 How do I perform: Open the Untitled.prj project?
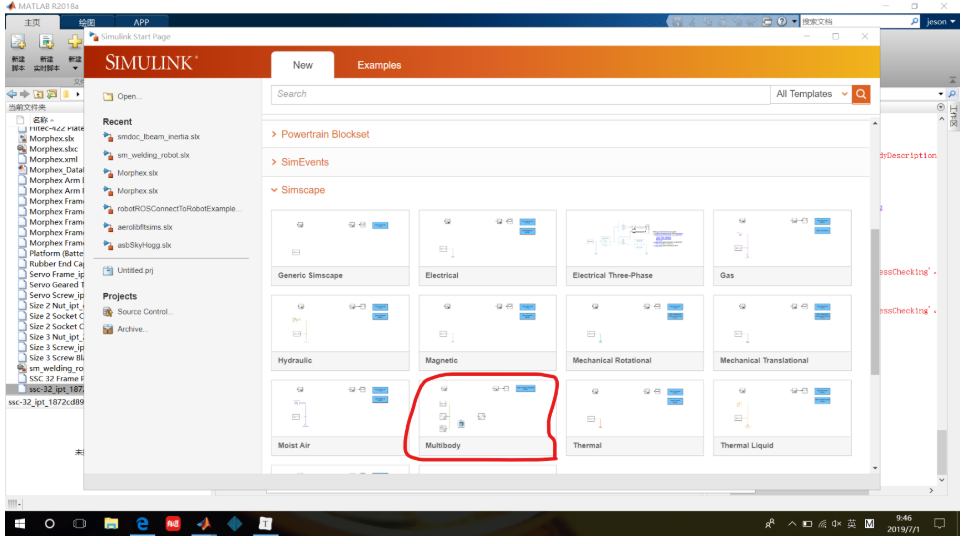[128, 270]
